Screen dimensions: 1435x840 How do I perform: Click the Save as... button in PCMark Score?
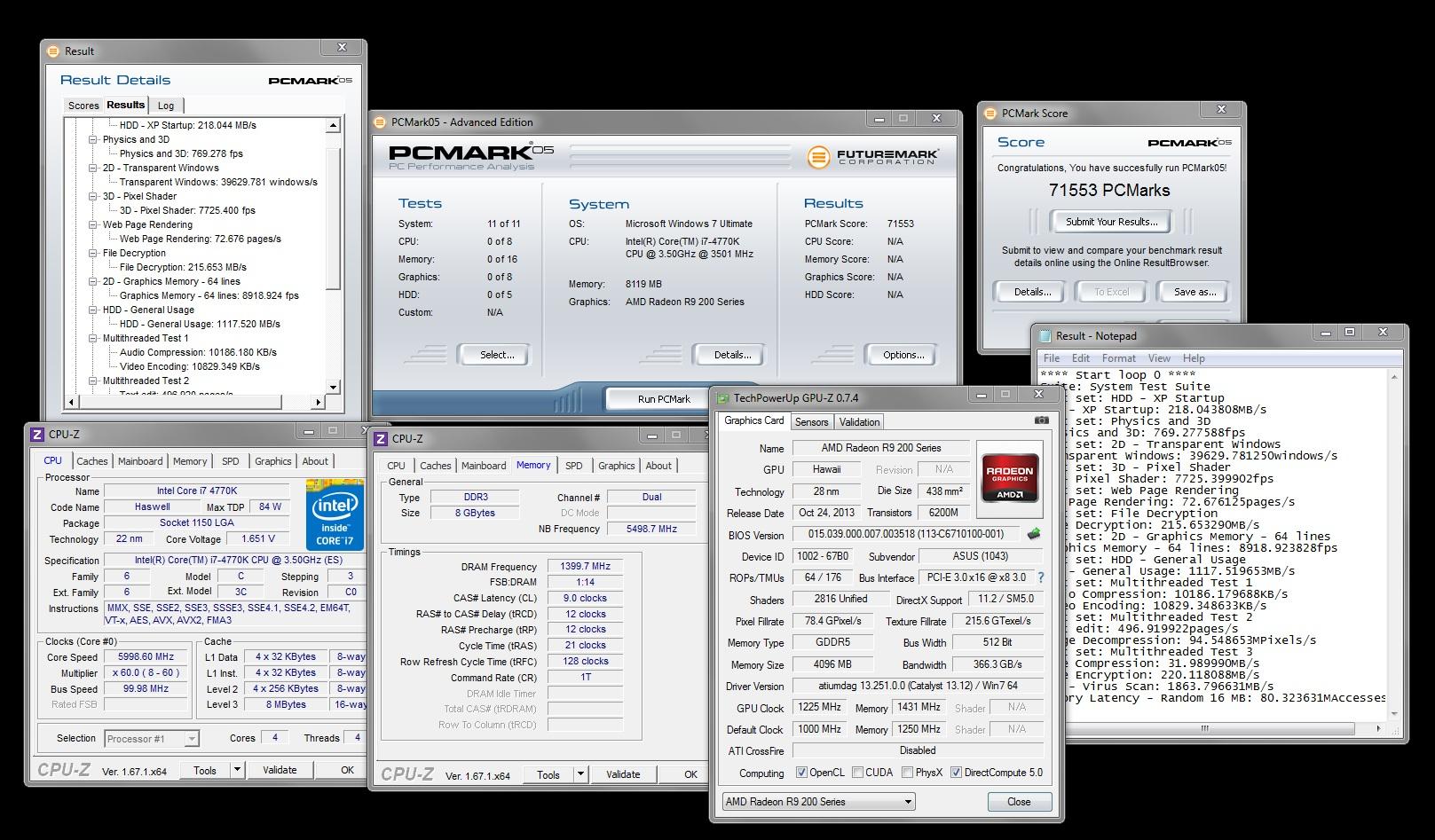pos(1195,292)
